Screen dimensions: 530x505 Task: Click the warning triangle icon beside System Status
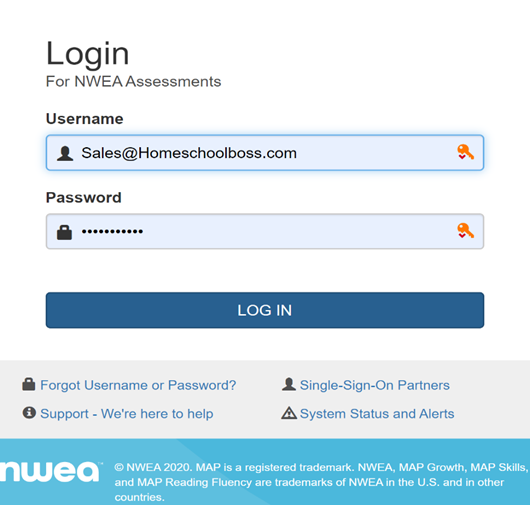point(289,413)
